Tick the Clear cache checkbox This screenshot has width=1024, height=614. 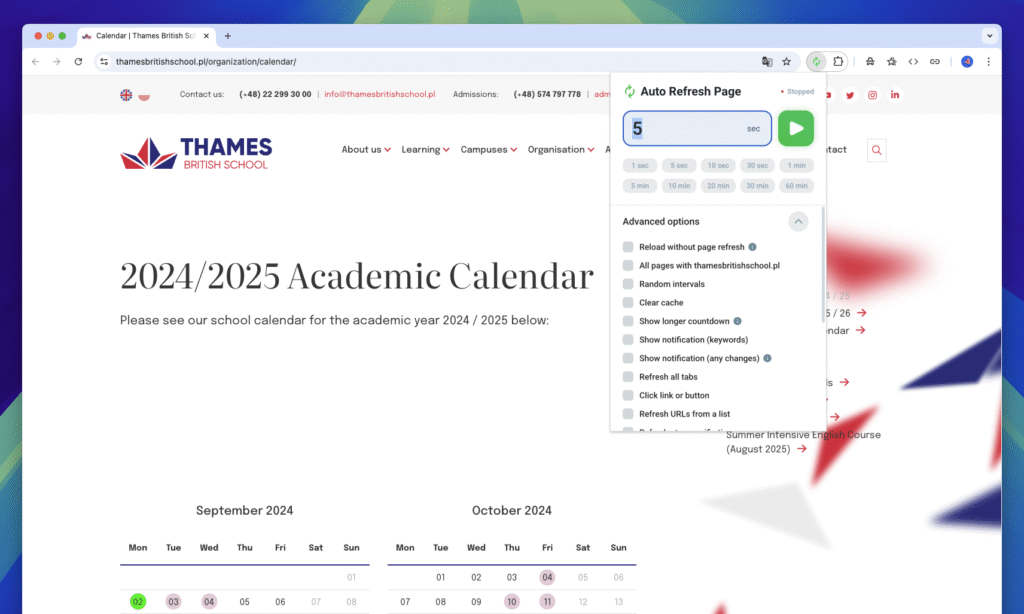628,302
